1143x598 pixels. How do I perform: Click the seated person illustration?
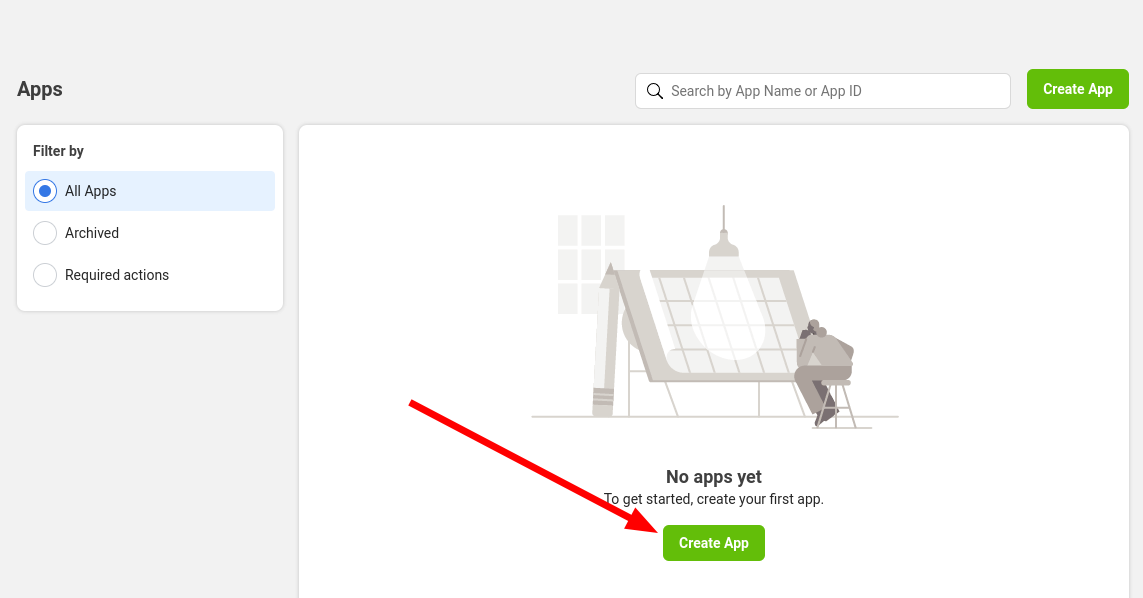coord(823,365)
